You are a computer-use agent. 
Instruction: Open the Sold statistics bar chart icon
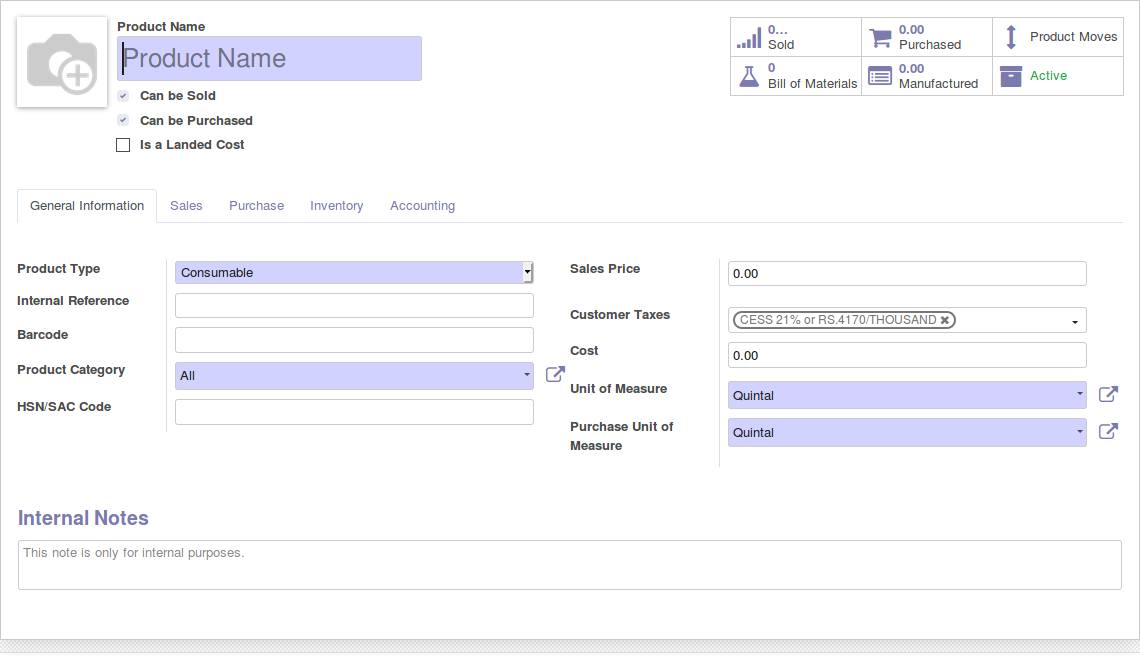pyautogui.click(x=748, y=38)
